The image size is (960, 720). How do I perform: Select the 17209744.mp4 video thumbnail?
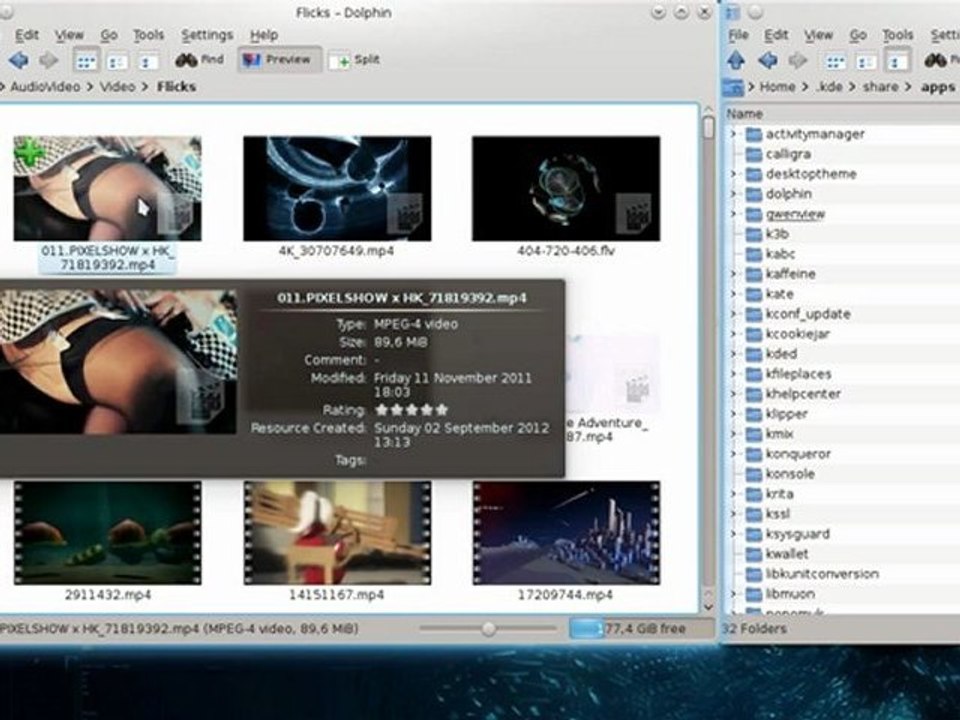tap(566, 533)
